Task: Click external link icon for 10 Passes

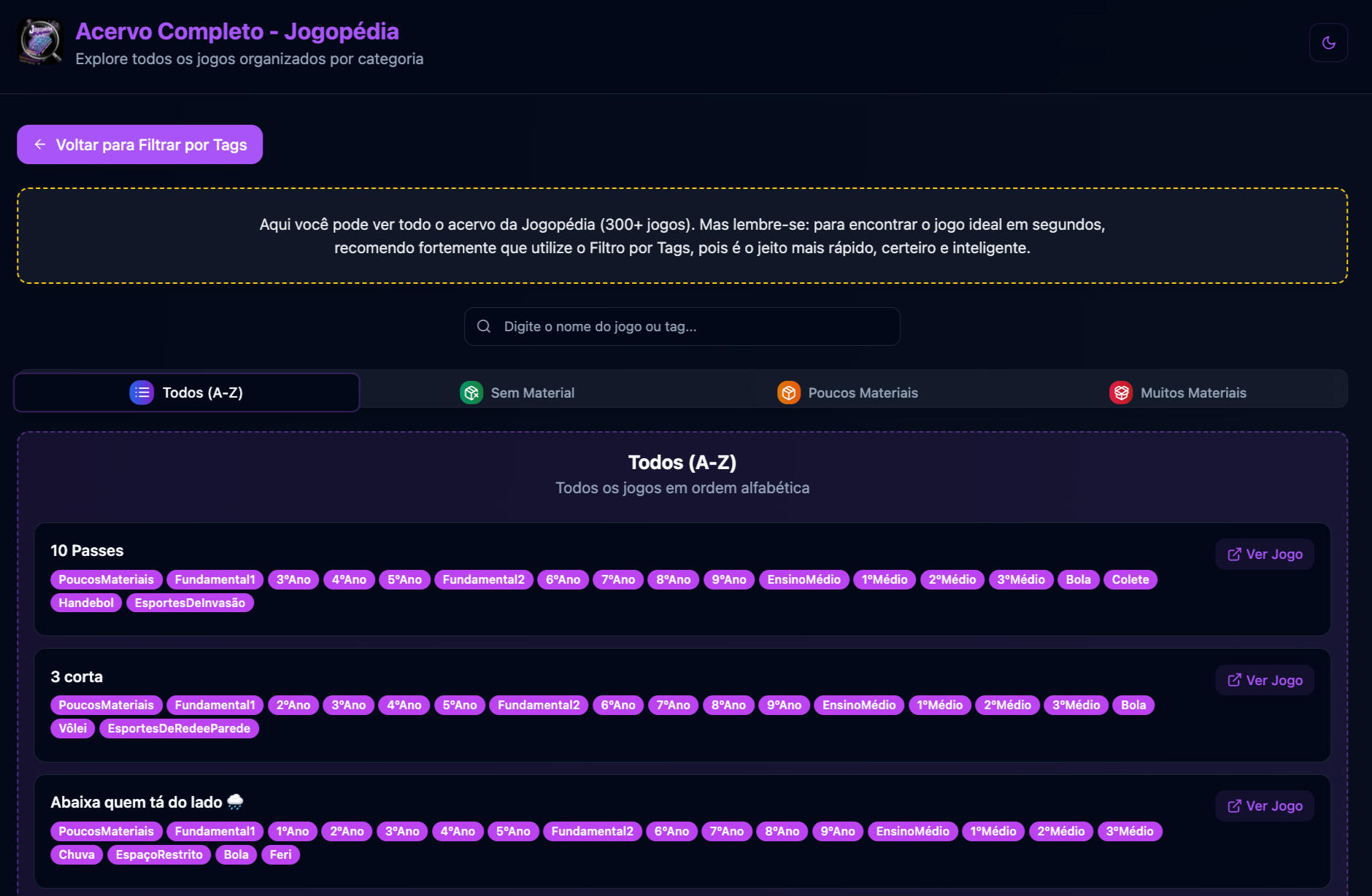Action: (1234, 555)
